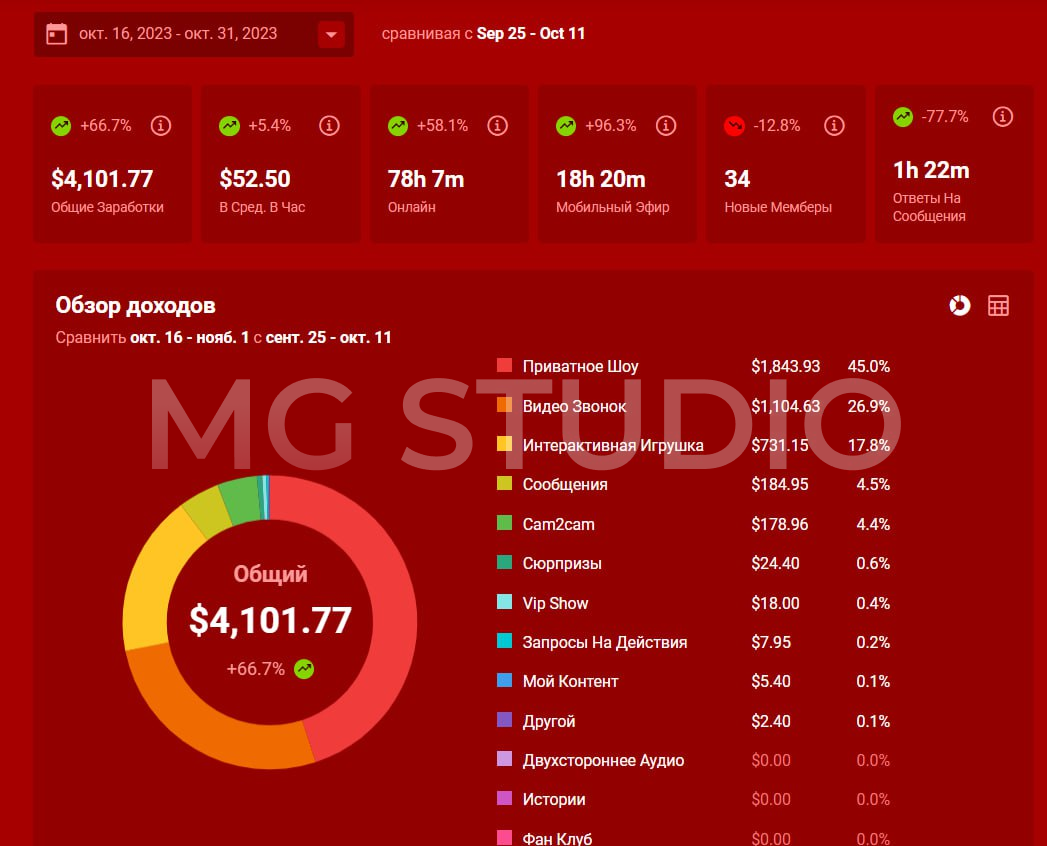Switch to table view icon
The height and width of the screenshot is (846, 1047).
point(998,306)
